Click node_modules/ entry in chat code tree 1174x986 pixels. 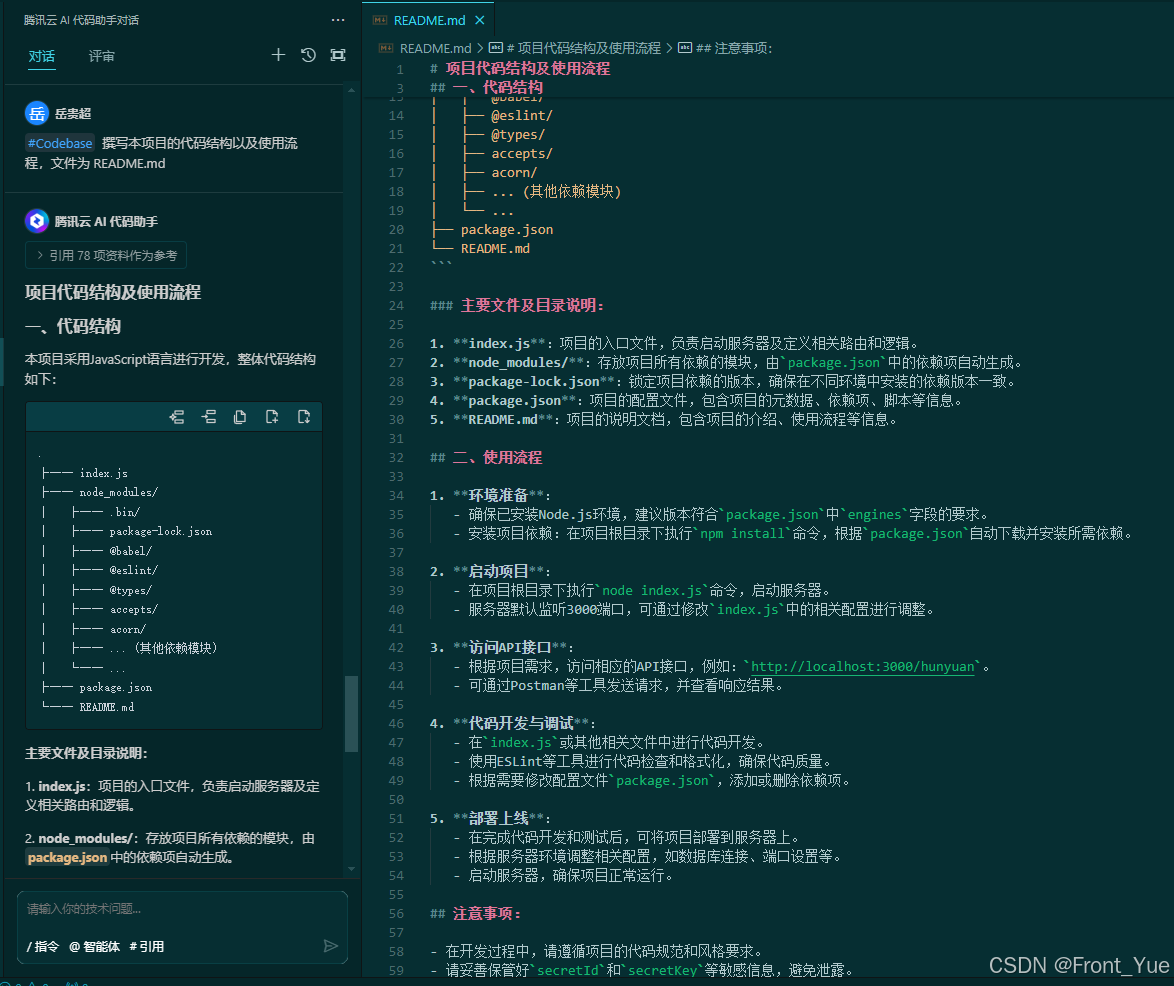(118, 493)
